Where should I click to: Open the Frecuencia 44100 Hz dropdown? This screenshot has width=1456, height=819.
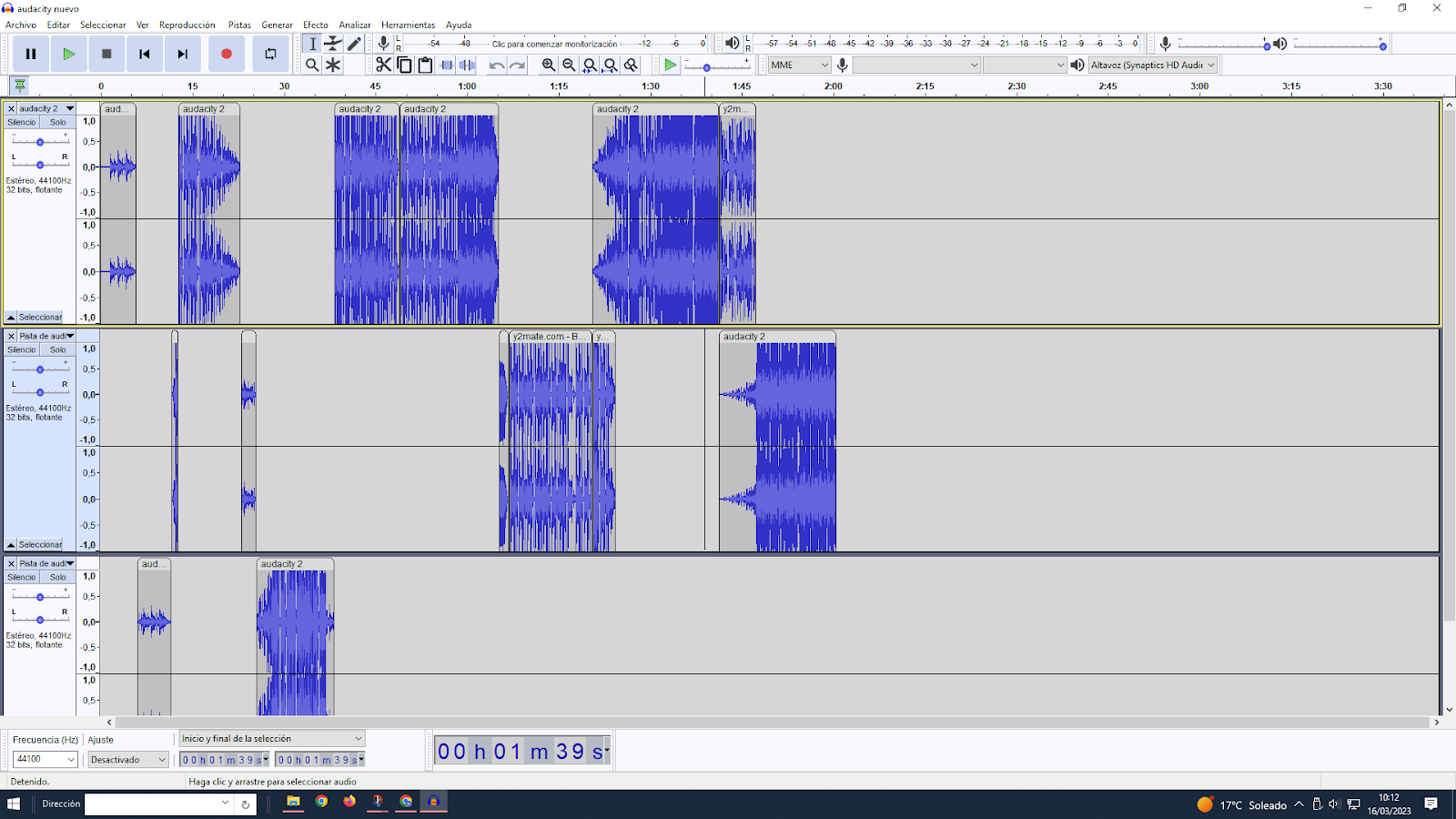(45, 759)
